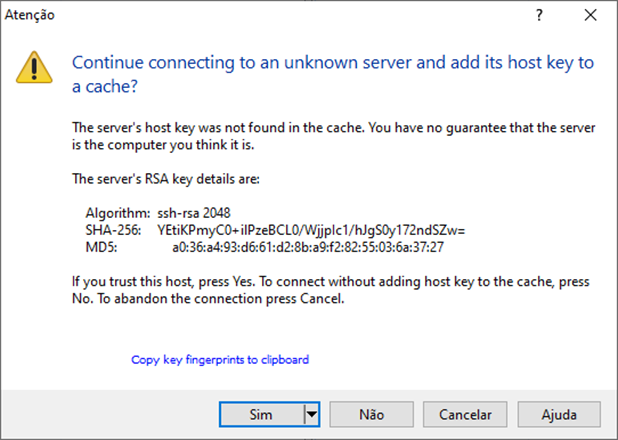This screenshot has height=440, width=618.
Task: Choose Não to connect without caching
Action: pos(371,414)
